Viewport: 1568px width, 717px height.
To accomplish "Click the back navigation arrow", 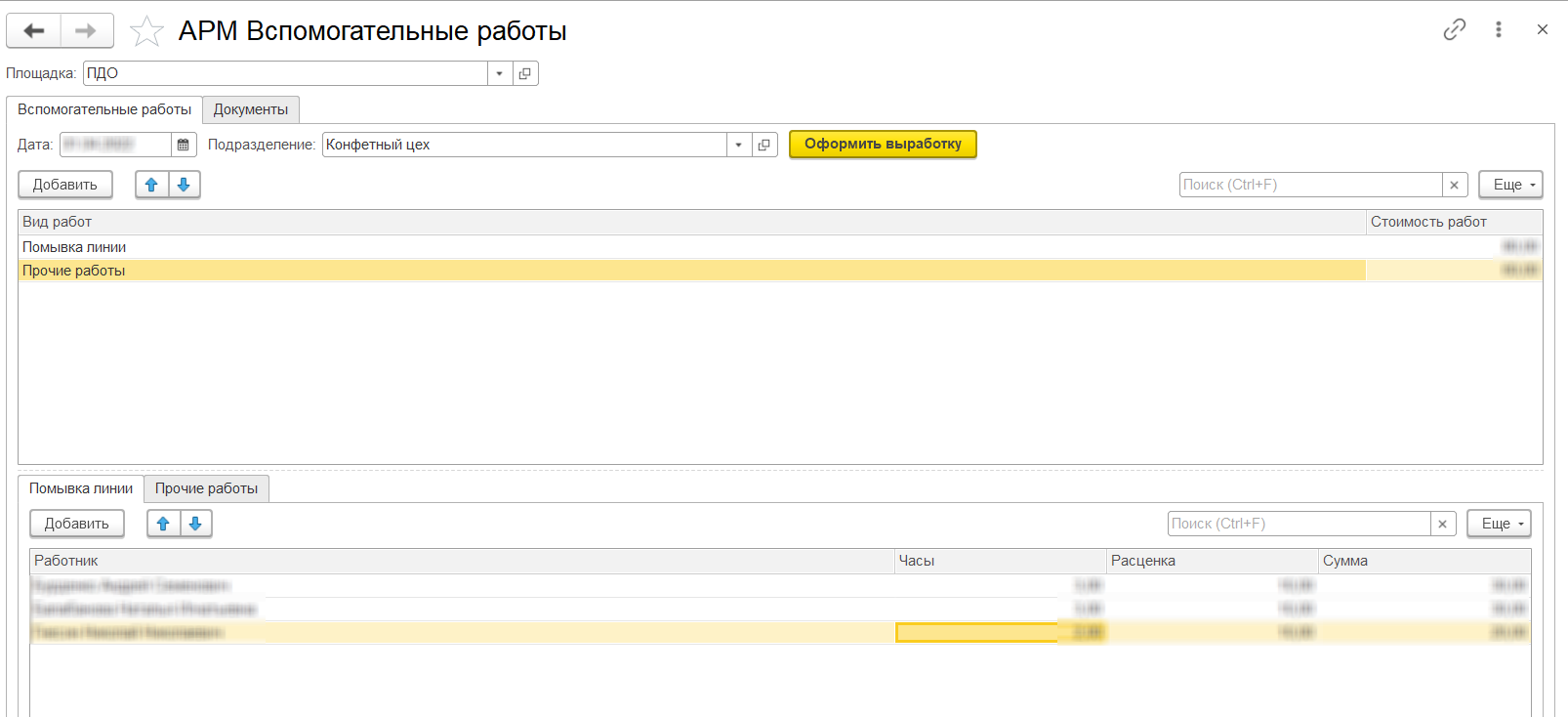I will tap(34, 31).
